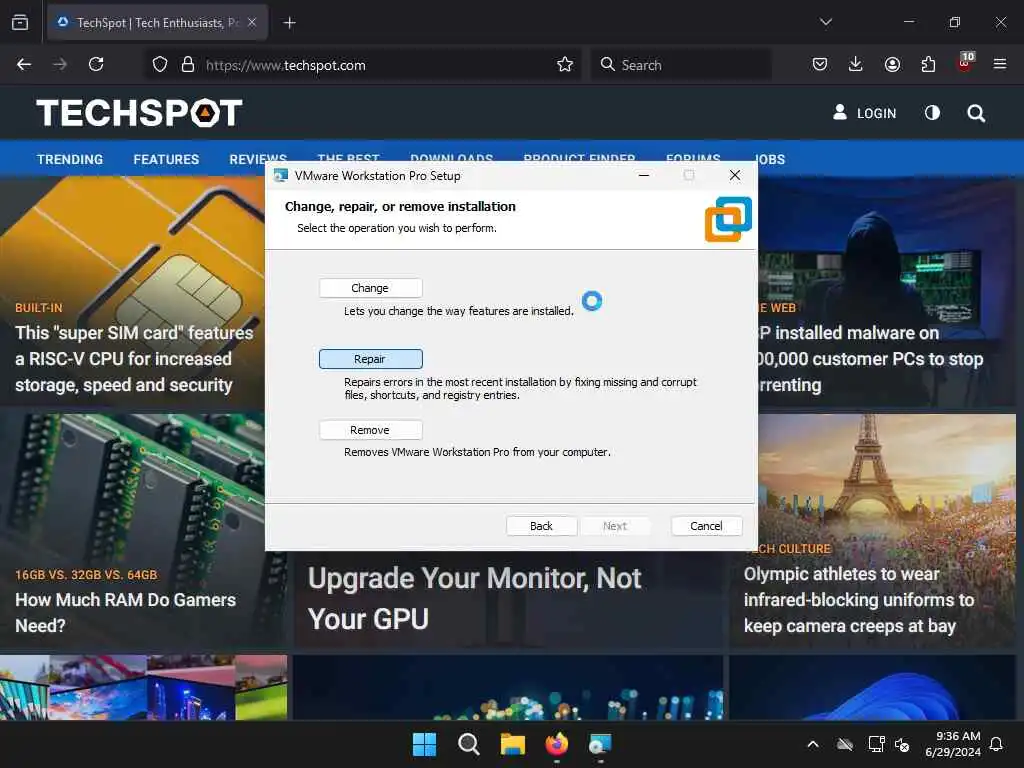Screen dimensions: 1024x768
Task: Open Windows taskbar Search
Action: (x=468, y=744)
